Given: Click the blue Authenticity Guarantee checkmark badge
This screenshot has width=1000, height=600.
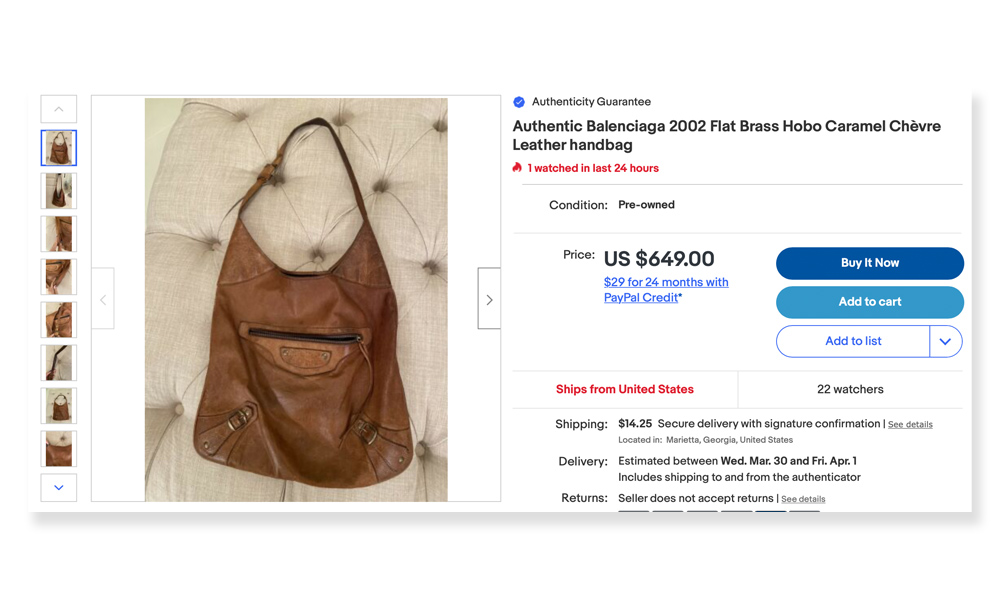Looking at the screenshot, I should tap(518, 101).
